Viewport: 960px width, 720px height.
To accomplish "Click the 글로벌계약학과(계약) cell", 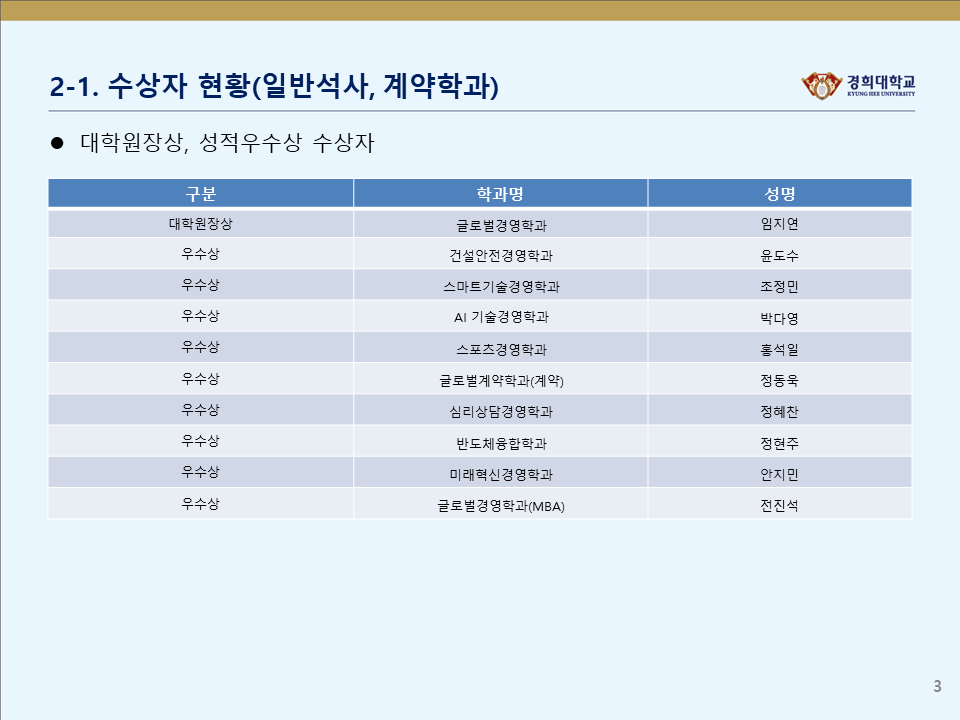I will pyautogui.click(x=500, y=381).
